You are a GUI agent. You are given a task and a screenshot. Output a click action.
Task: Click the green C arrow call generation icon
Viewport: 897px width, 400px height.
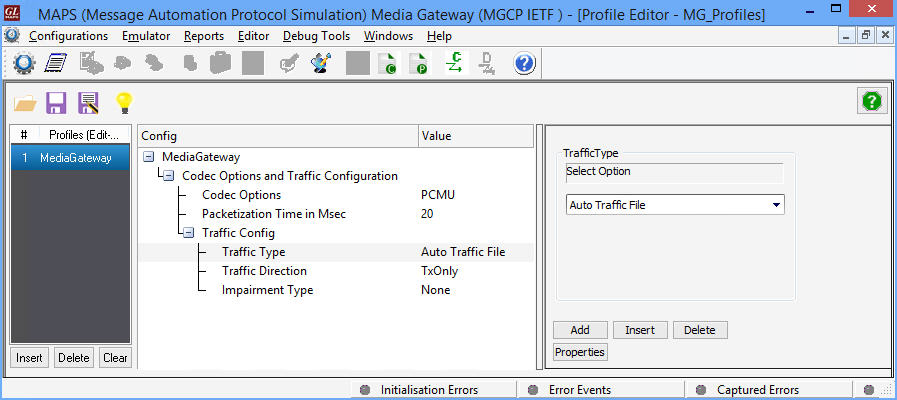coord(455,63)
